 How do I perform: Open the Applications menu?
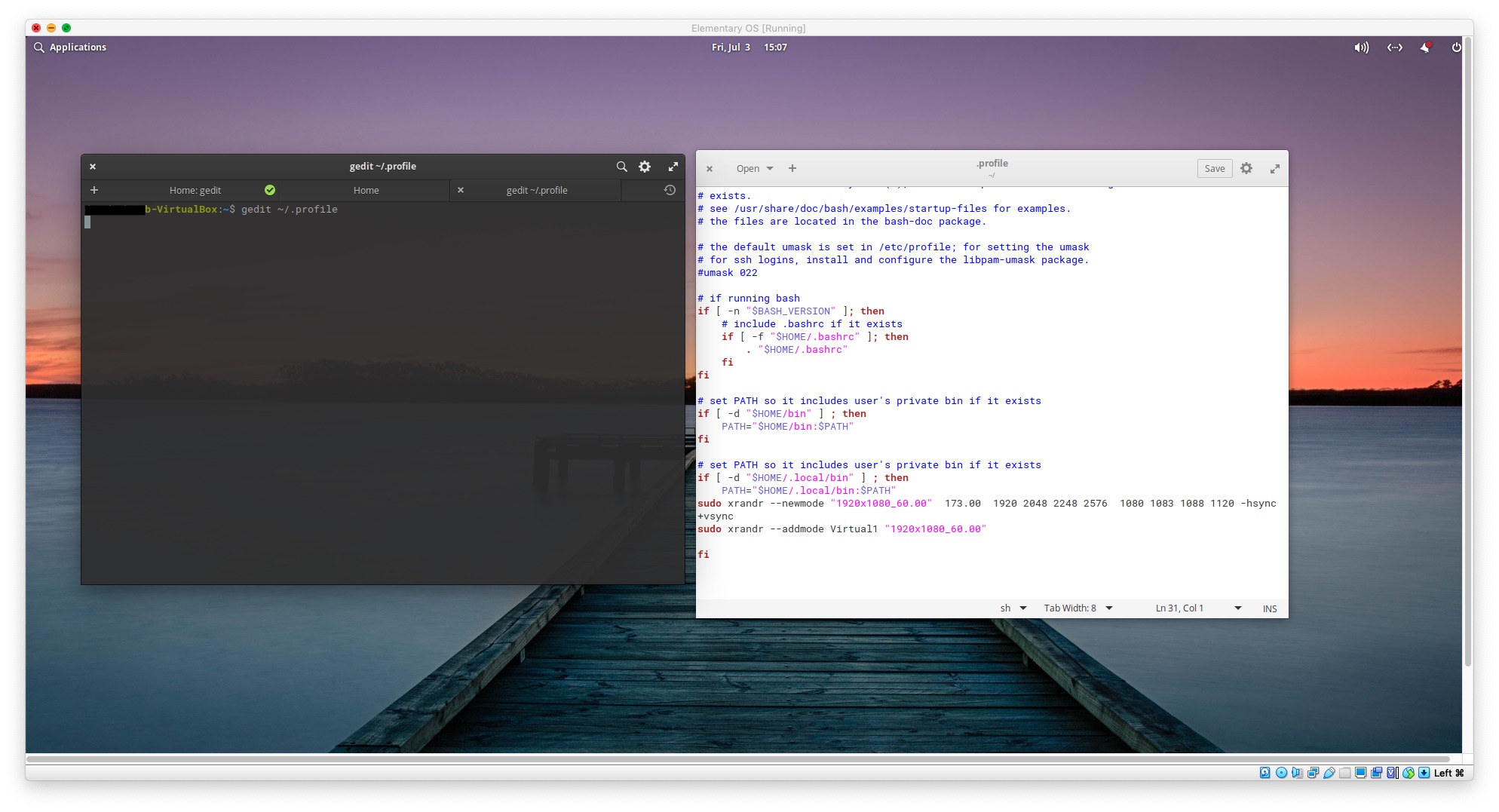[70, 47]
